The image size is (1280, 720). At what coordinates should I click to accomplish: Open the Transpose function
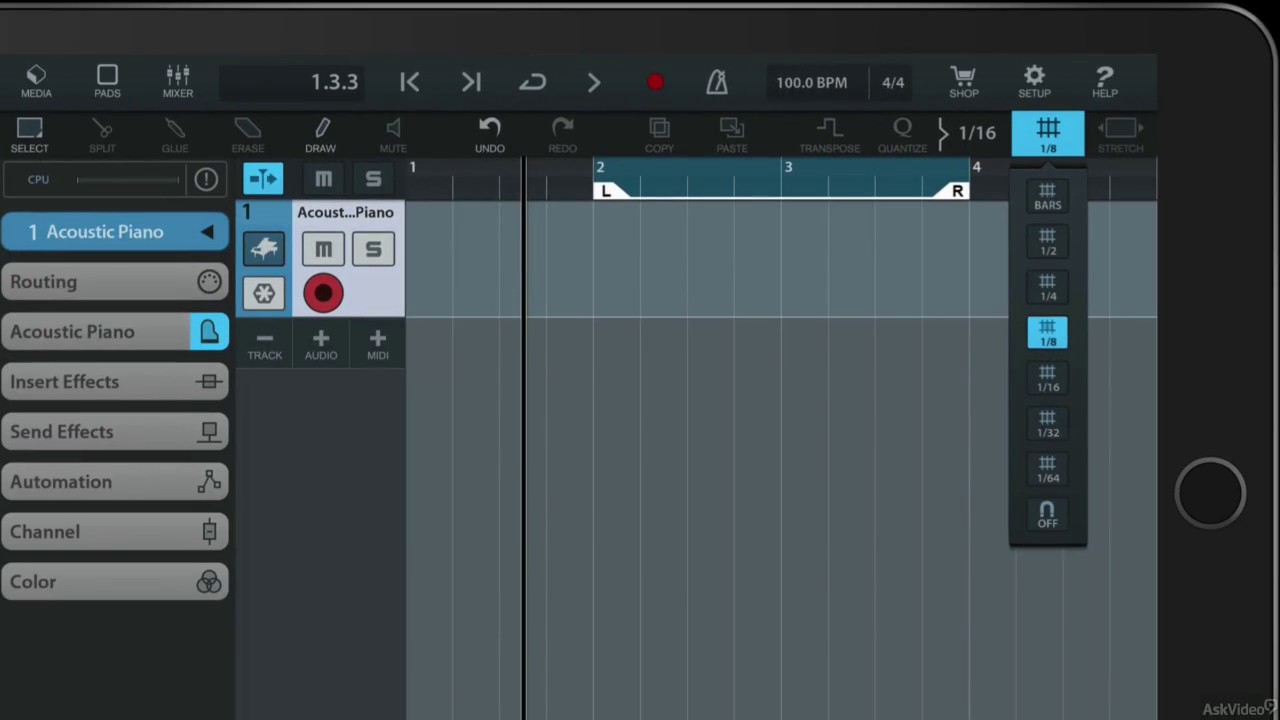pyautogui.click(x=829, y=135)
